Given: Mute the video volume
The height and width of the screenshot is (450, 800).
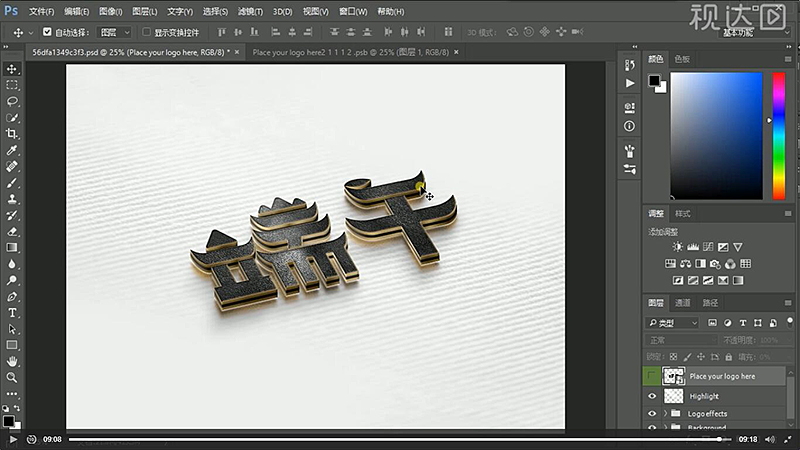Looking at the screenshot, I should tap(770, 439).
